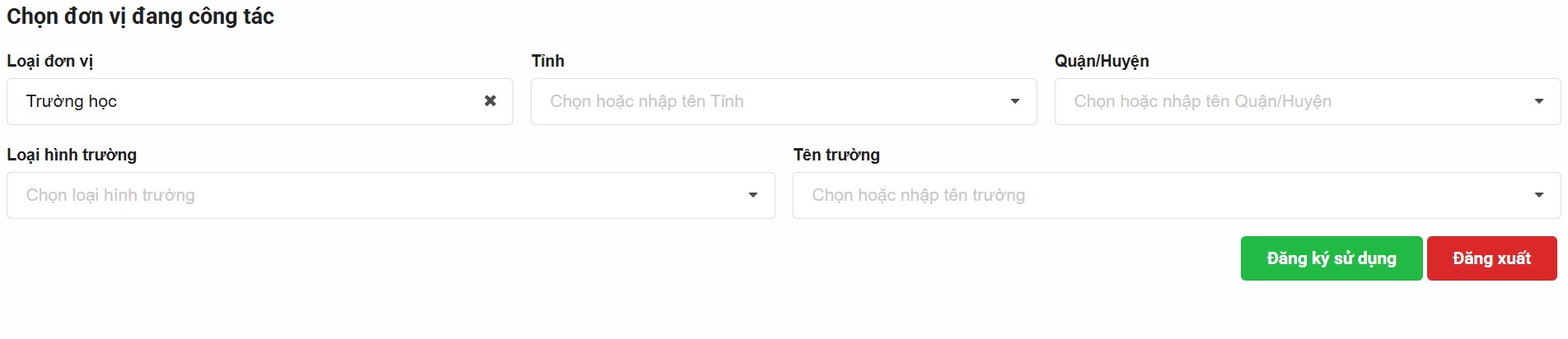Screen dimensions: 1568x339
Task: Focus the "Chọn hoặc nhập tên trường" field
Action: [x=918, y=195]
